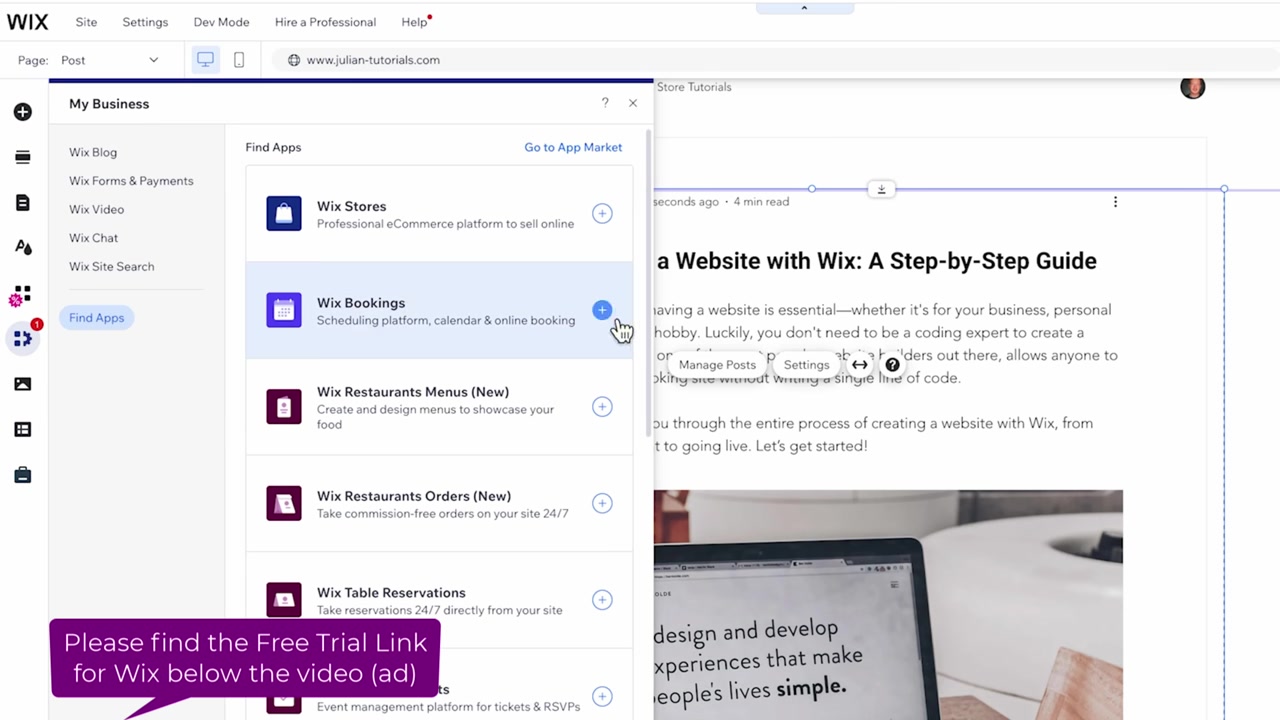Click the Wix Restaurants Orders app icon
Image resolution: width=1280 pixels, height=720 pixels.
(x=284, y=503)
